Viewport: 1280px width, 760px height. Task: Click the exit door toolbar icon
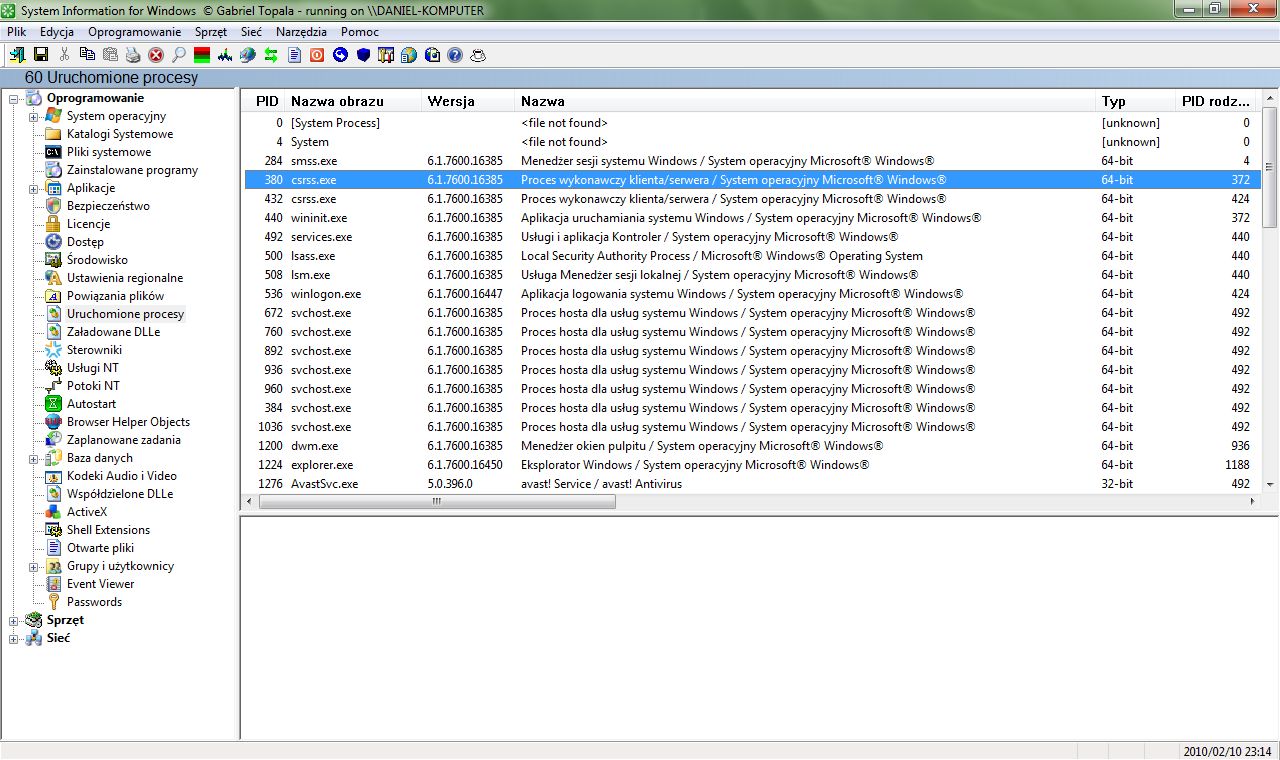click(18, 55)
